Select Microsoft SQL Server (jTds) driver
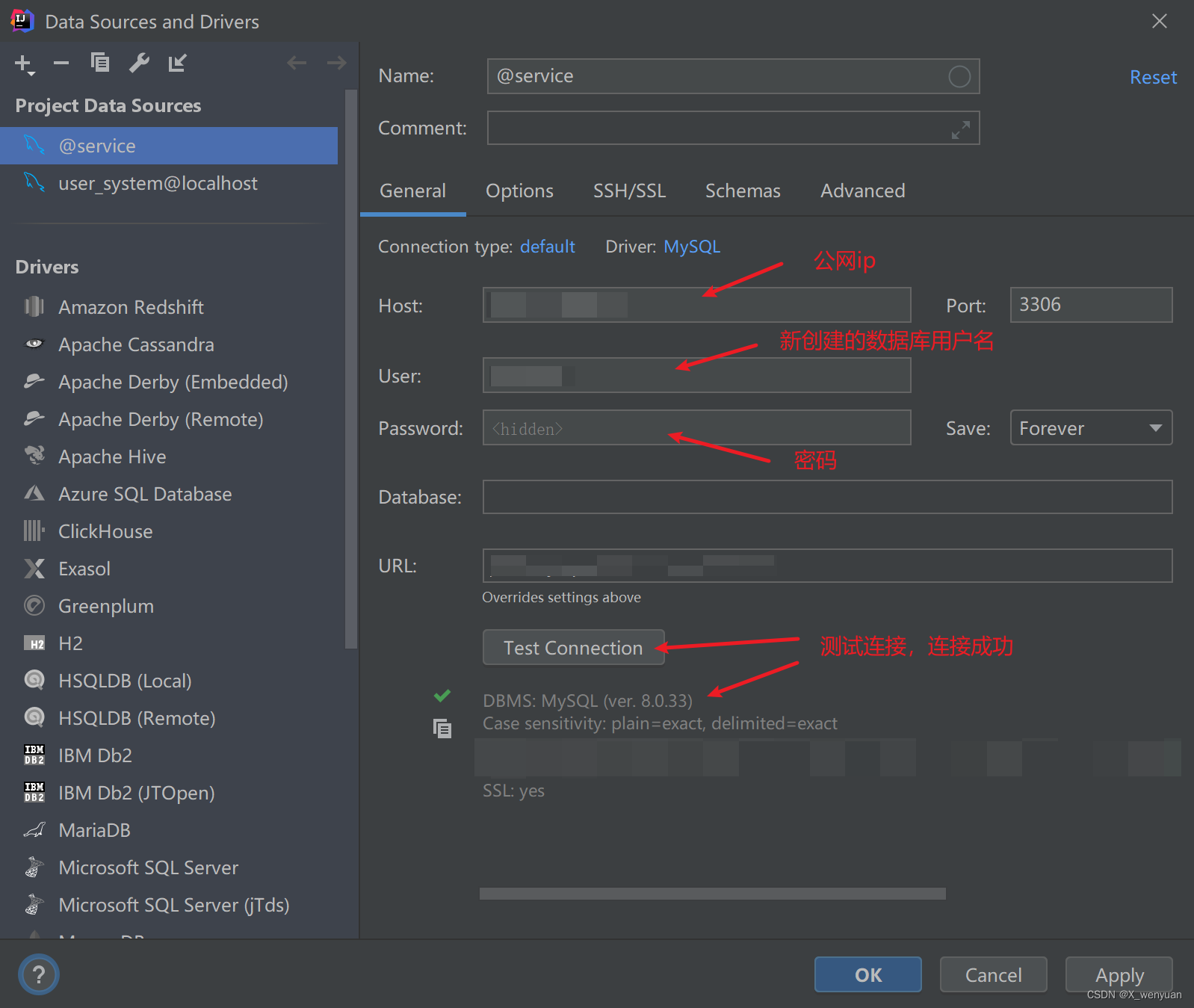This screenshot has height=1008, width=1194. pos(169,905)
